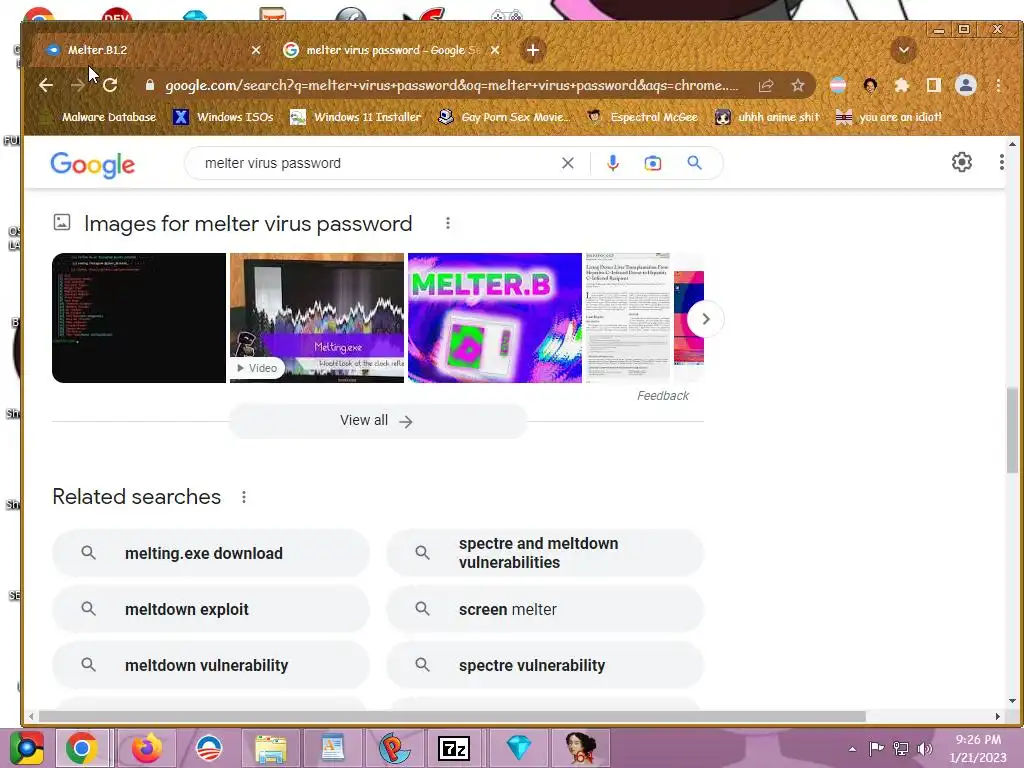Open Google apps dots menu

point(1001,162)
